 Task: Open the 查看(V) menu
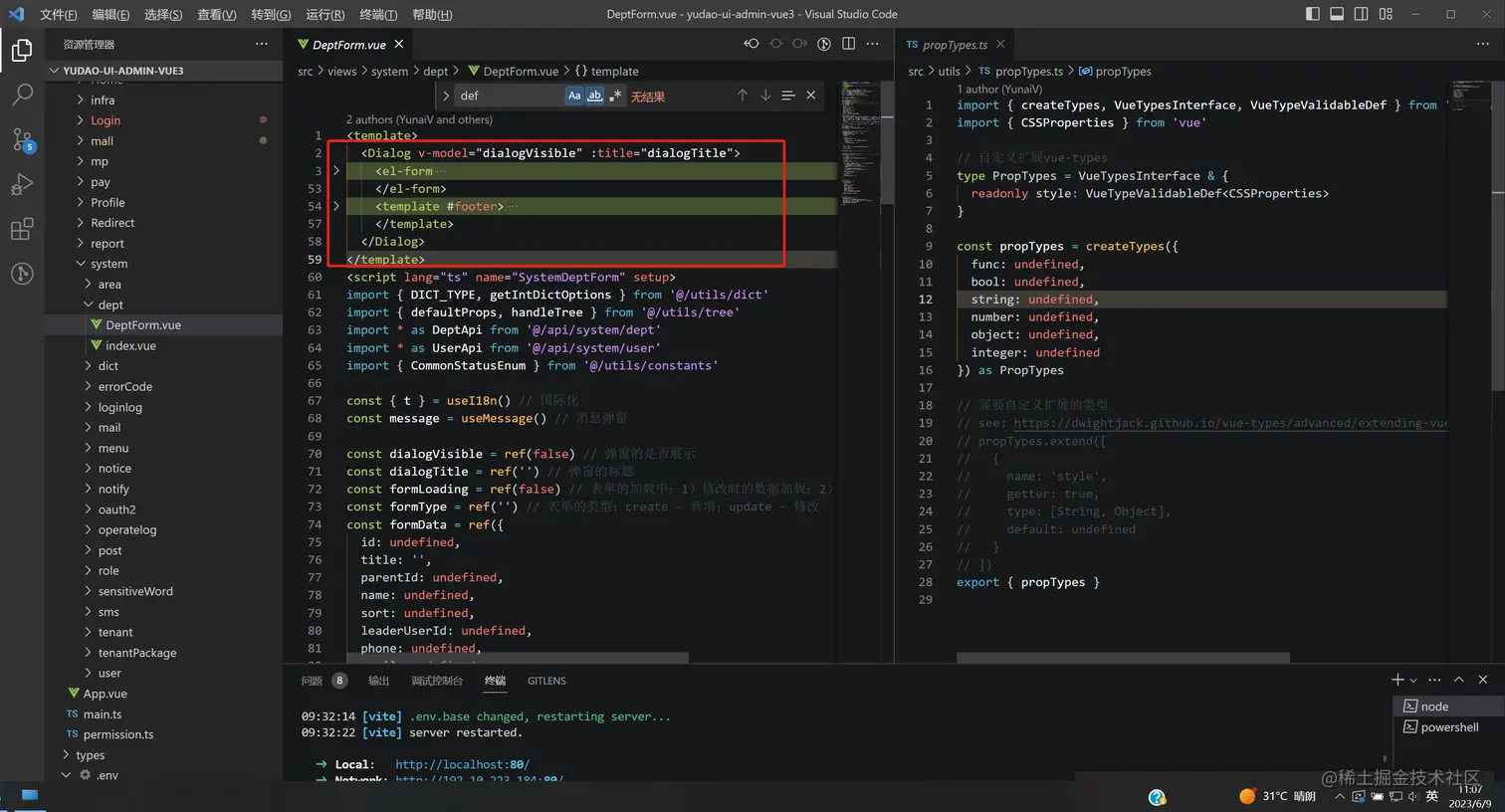coord(217,14)
